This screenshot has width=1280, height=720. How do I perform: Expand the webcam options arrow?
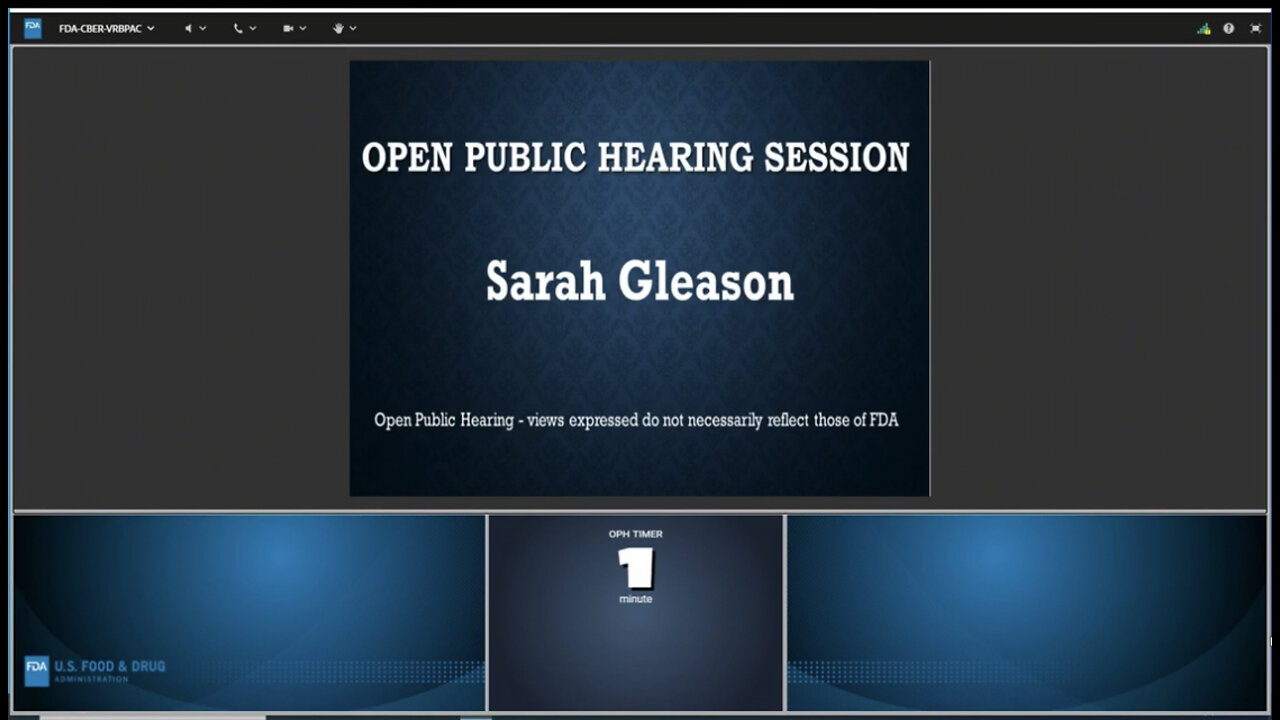(x=303, y=28)
